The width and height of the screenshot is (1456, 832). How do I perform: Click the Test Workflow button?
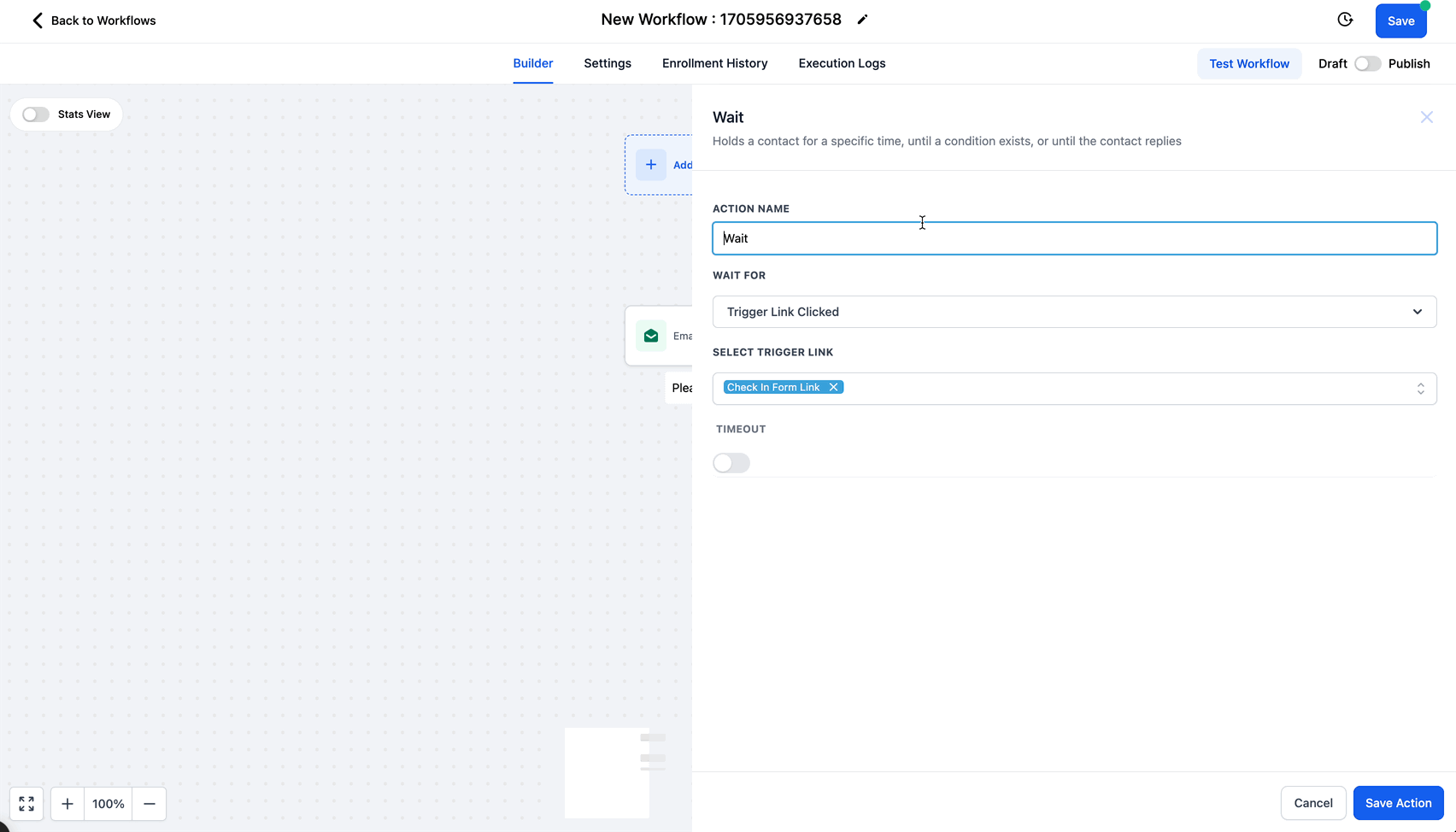(x=1248, y=64)
